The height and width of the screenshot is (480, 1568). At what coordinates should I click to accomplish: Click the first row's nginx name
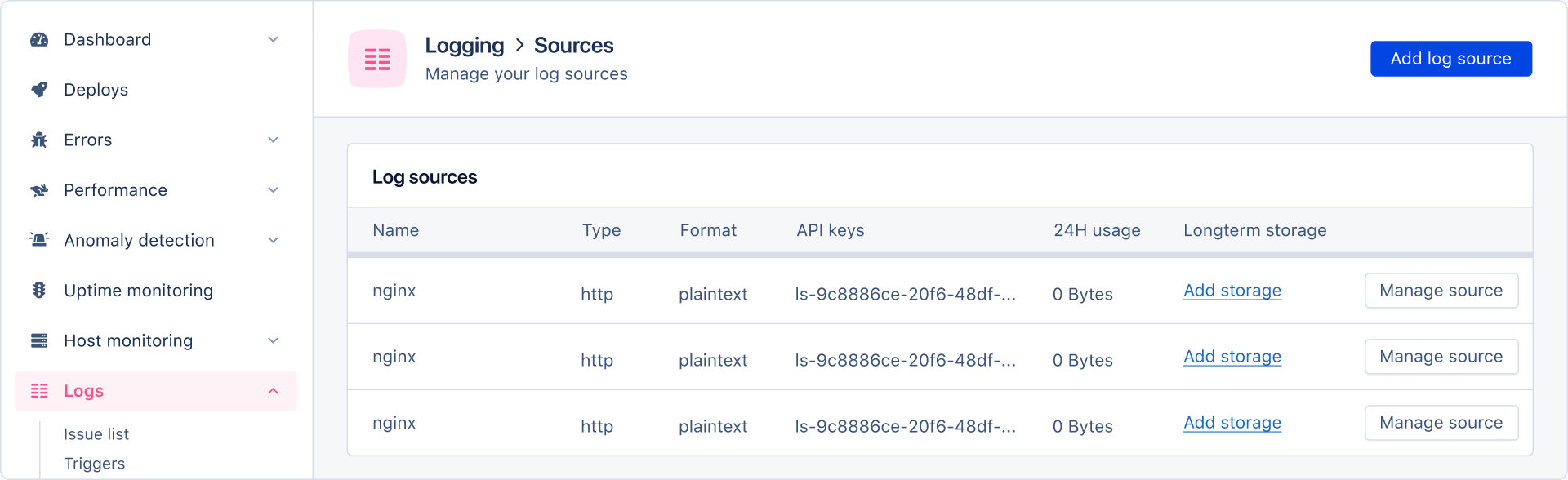tap(394, 291)
